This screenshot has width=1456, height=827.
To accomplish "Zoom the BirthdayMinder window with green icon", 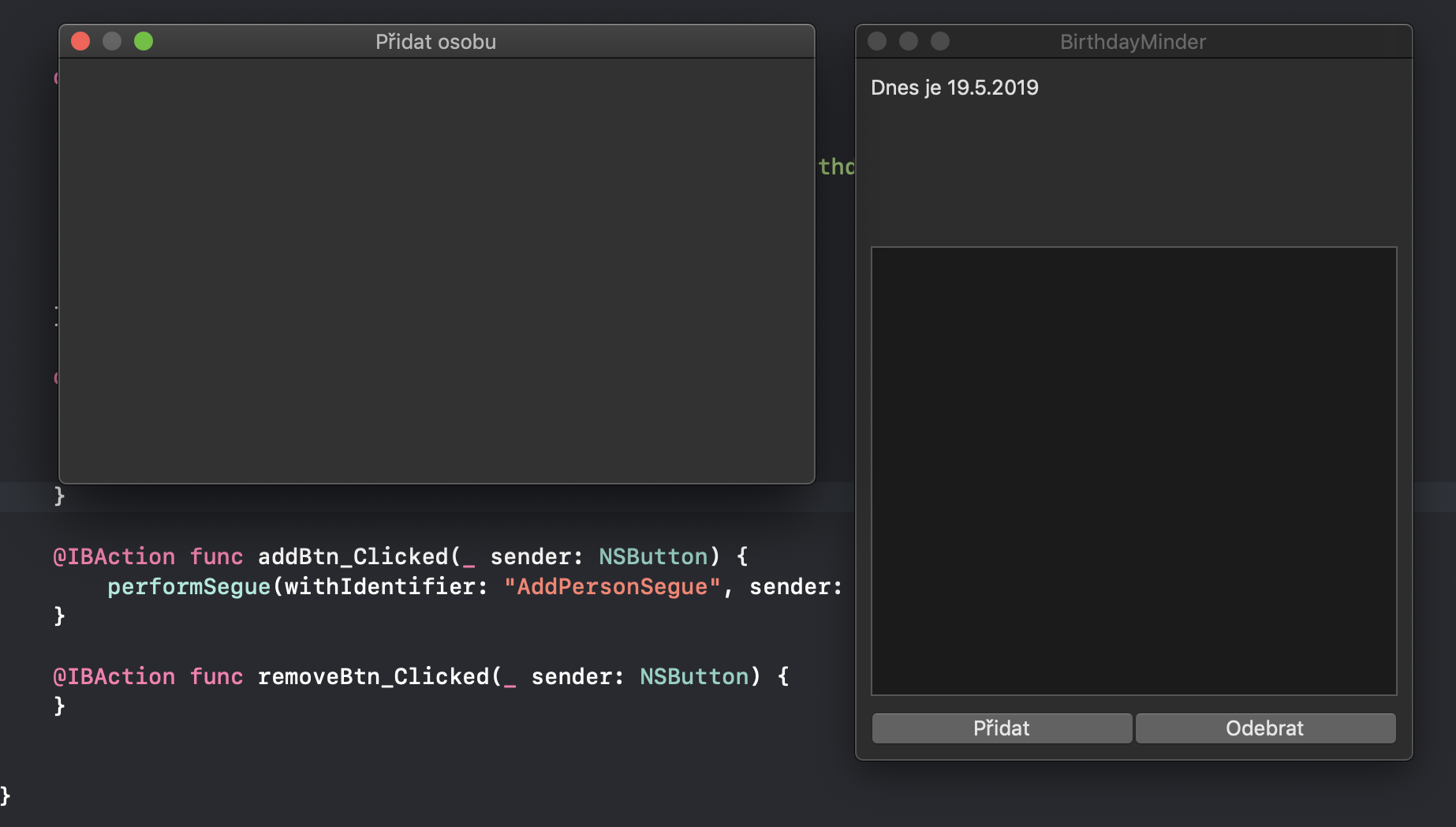I will 939,41.
